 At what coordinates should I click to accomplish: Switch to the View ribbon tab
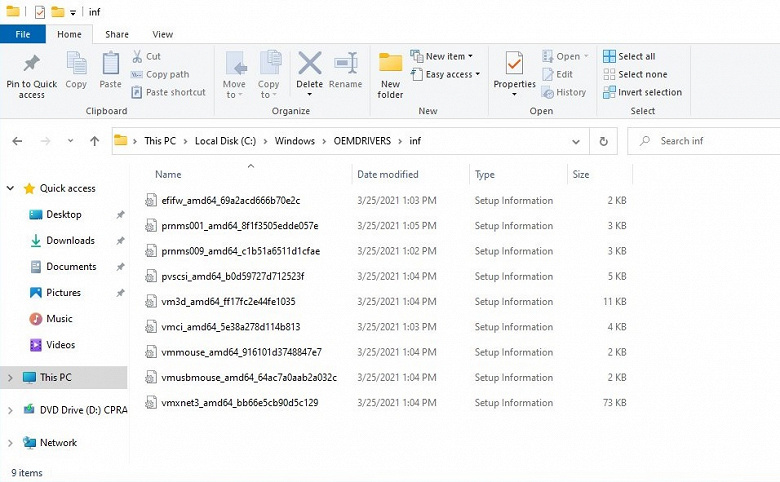coord(162,34)
